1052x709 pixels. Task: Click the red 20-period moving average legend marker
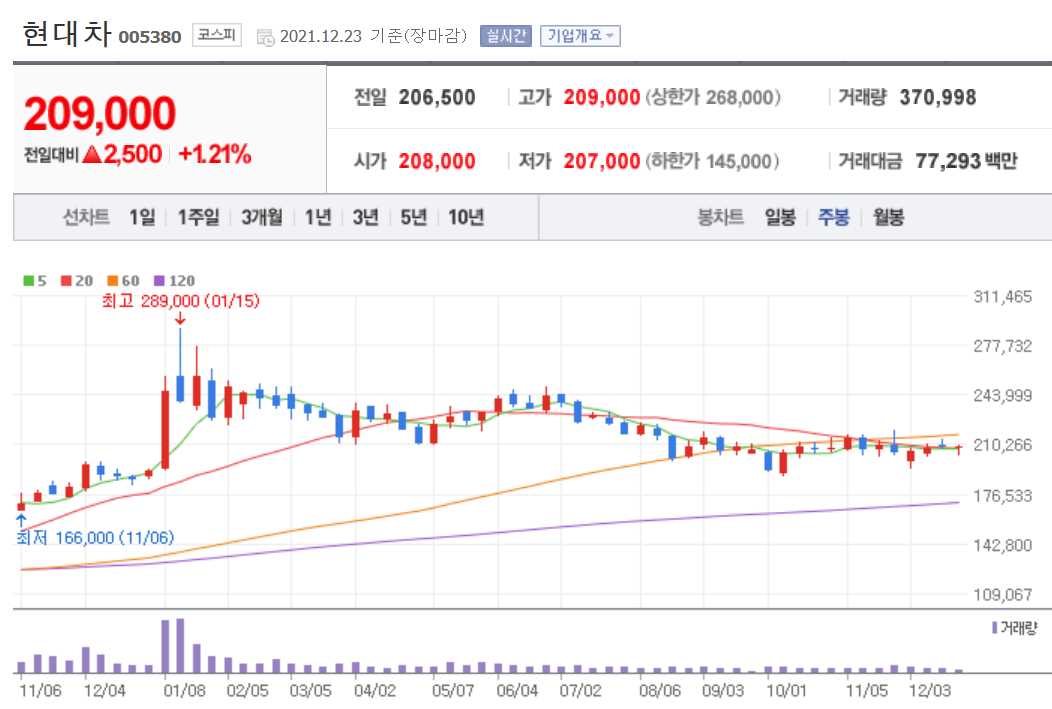point(64,280)
